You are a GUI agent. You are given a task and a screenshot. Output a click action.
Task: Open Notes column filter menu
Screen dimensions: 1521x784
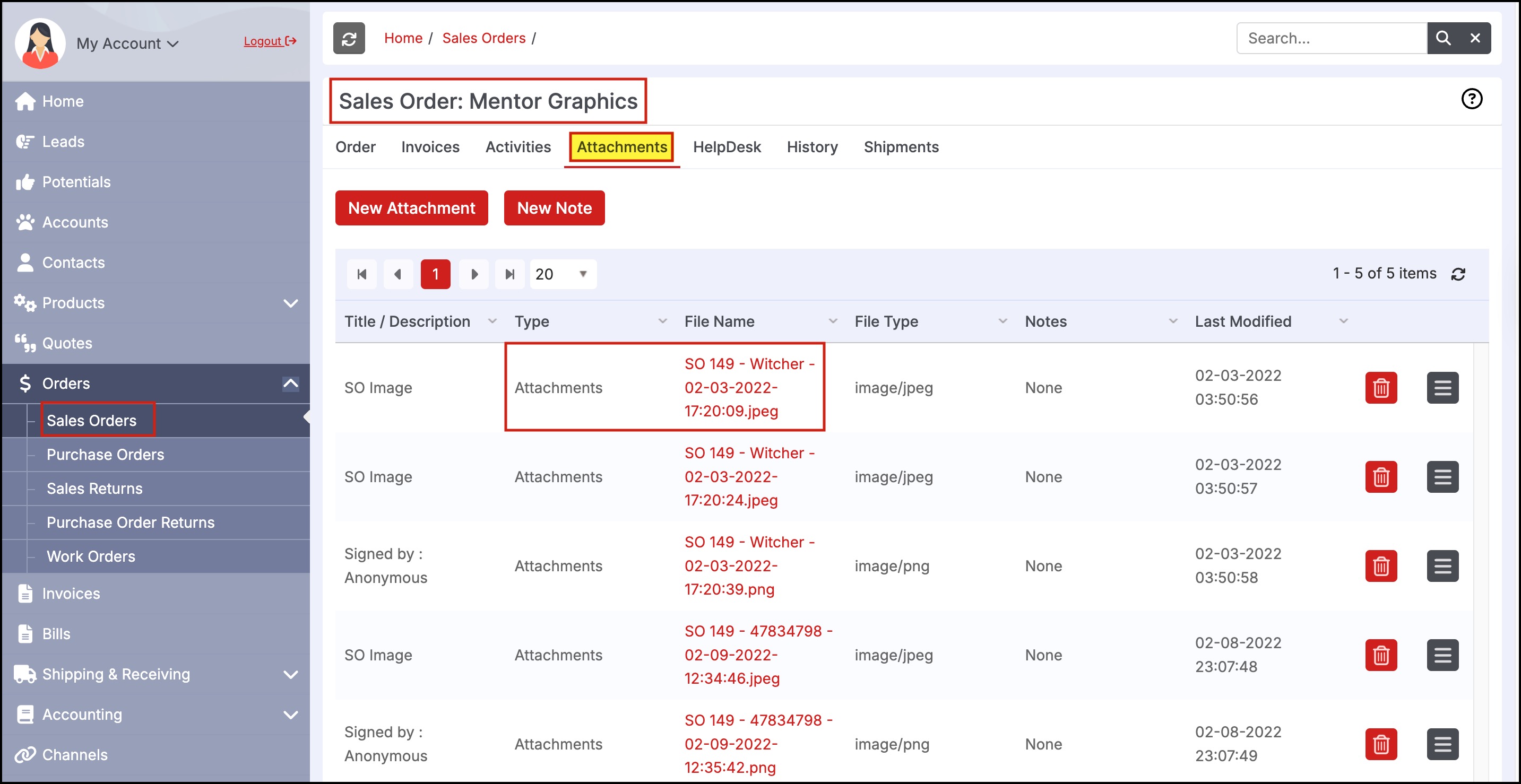click(x=1173, y=321)
